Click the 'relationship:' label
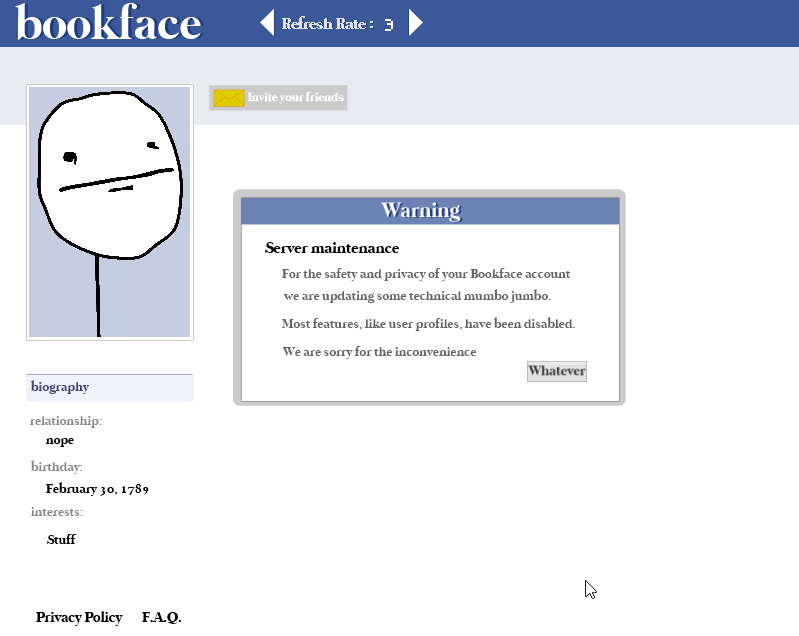Viewport: 799px width, 636px height. pyautogui.click(x=66, y=421)
